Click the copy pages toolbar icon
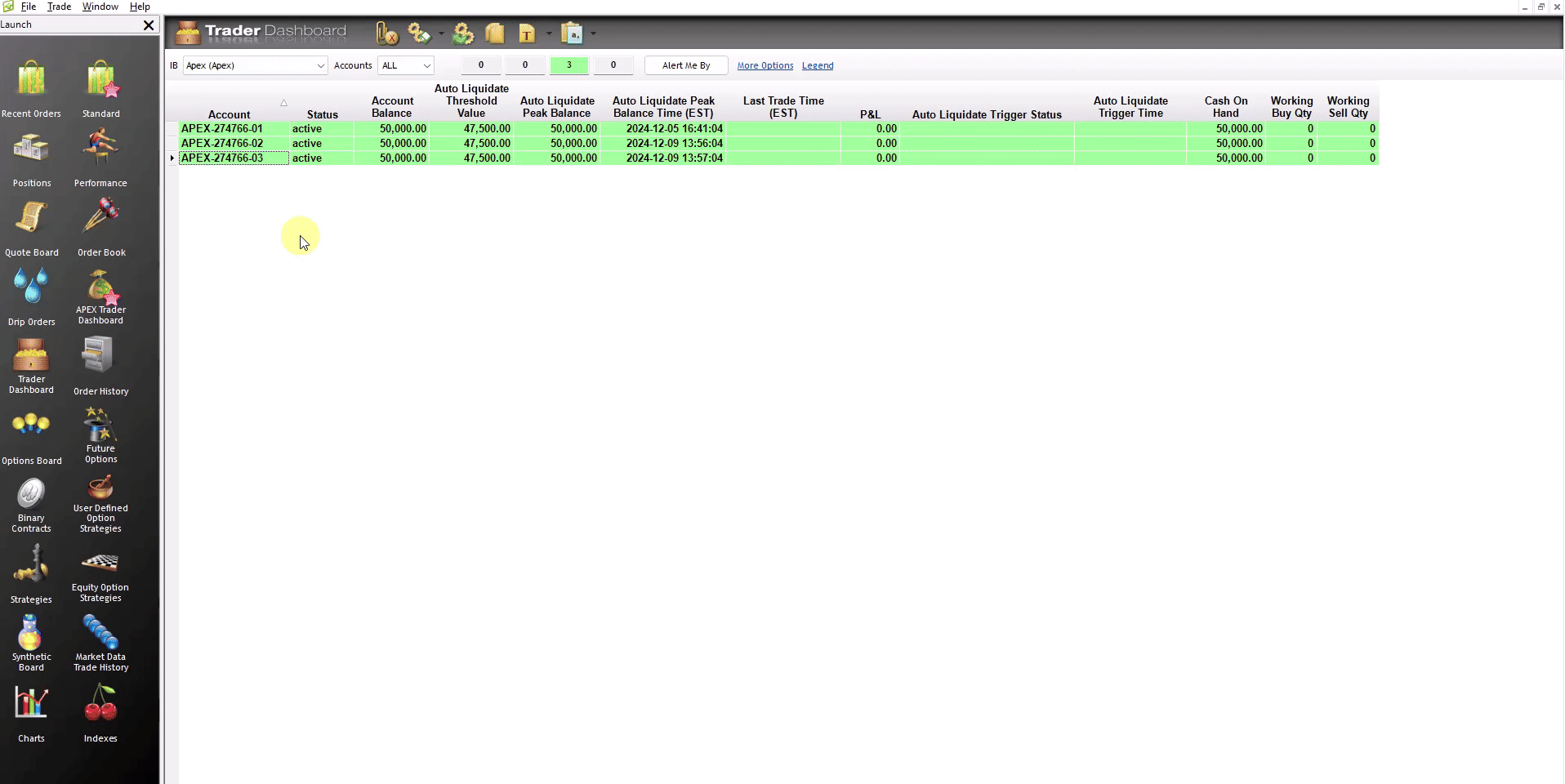The width and height of the screenshot is (1565, 784). [494, 33]
